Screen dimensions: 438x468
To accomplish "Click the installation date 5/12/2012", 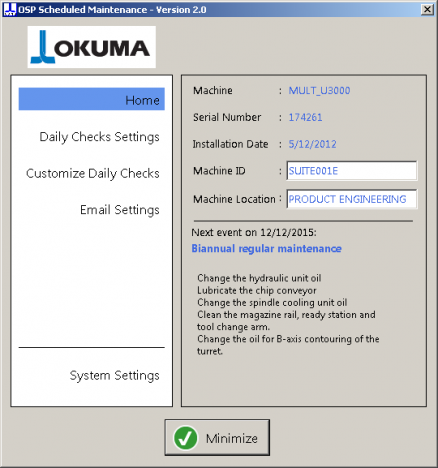I will point(312,144).
